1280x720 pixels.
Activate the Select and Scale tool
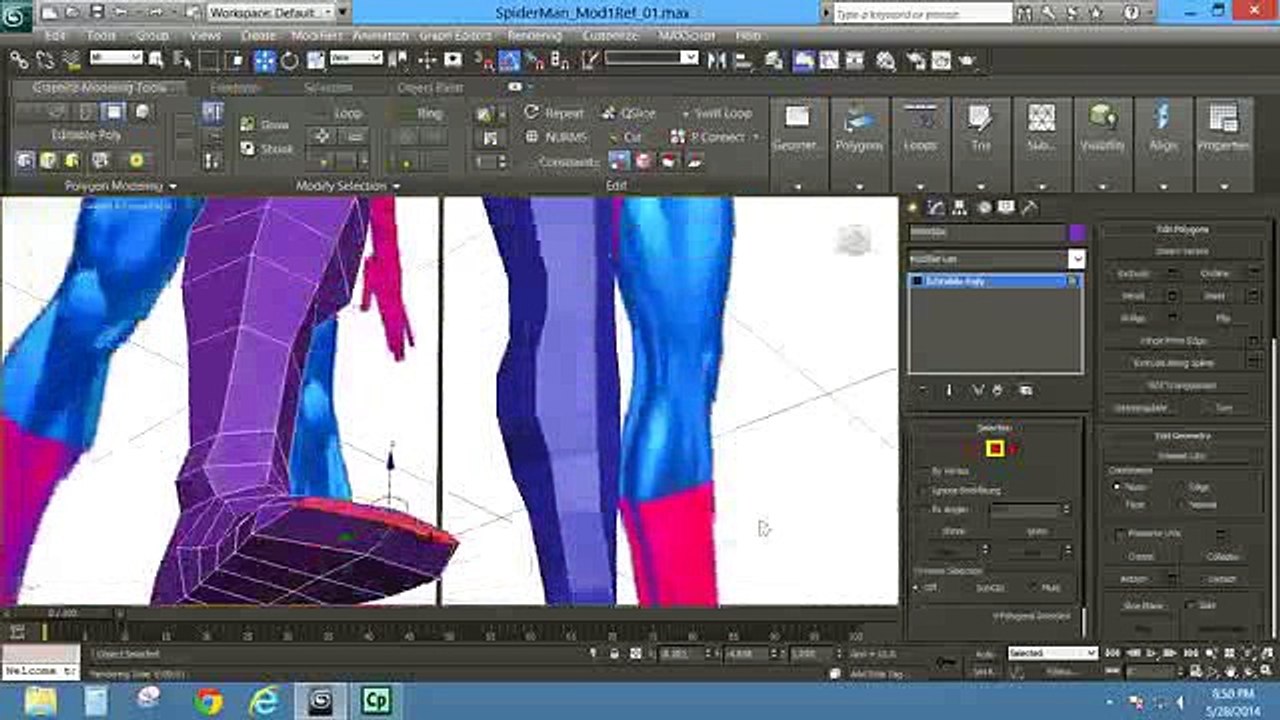point(315,60)
